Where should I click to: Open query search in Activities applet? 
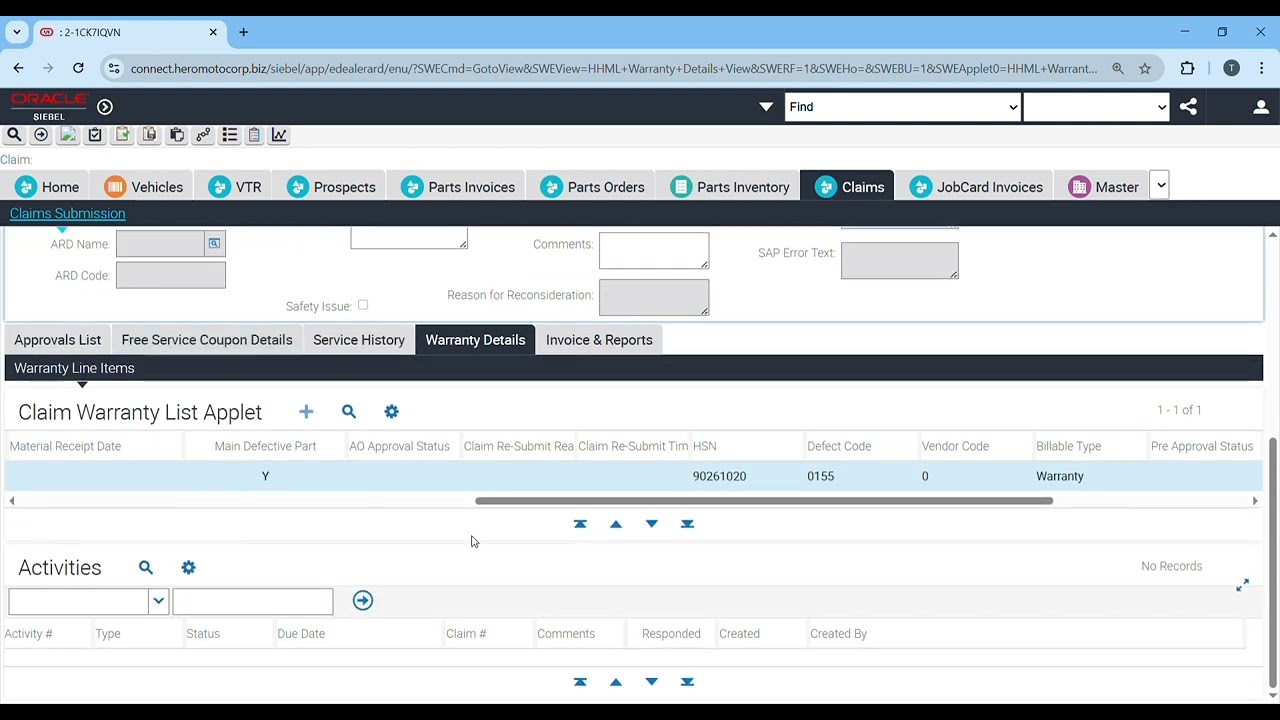pyautogui.click(x=146, y=568)
